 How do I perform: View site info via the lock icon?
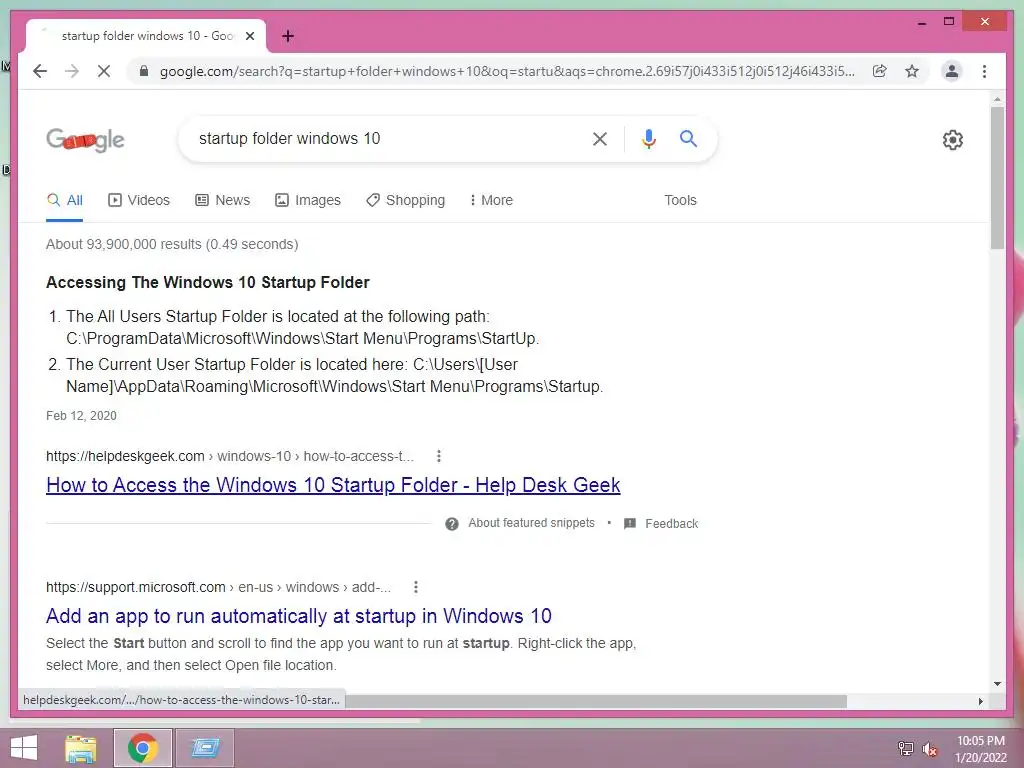[x=144, y=71]
